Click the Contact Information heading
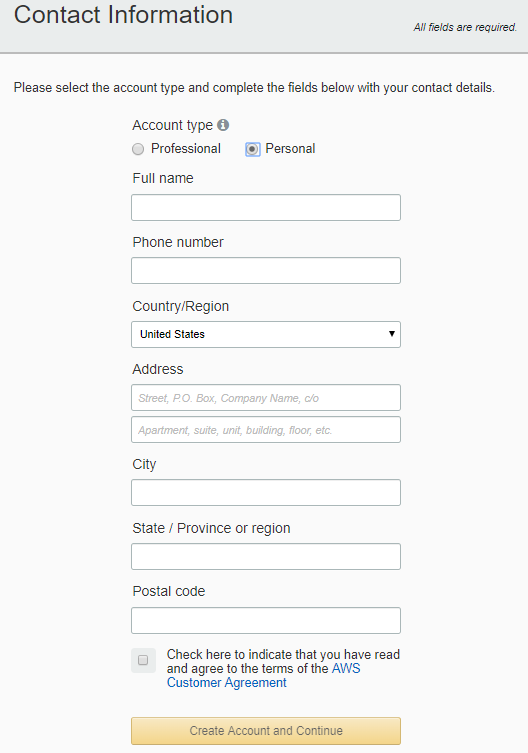Image resolution: width=528 pixels, height=753 pixels. pos(123,14)
